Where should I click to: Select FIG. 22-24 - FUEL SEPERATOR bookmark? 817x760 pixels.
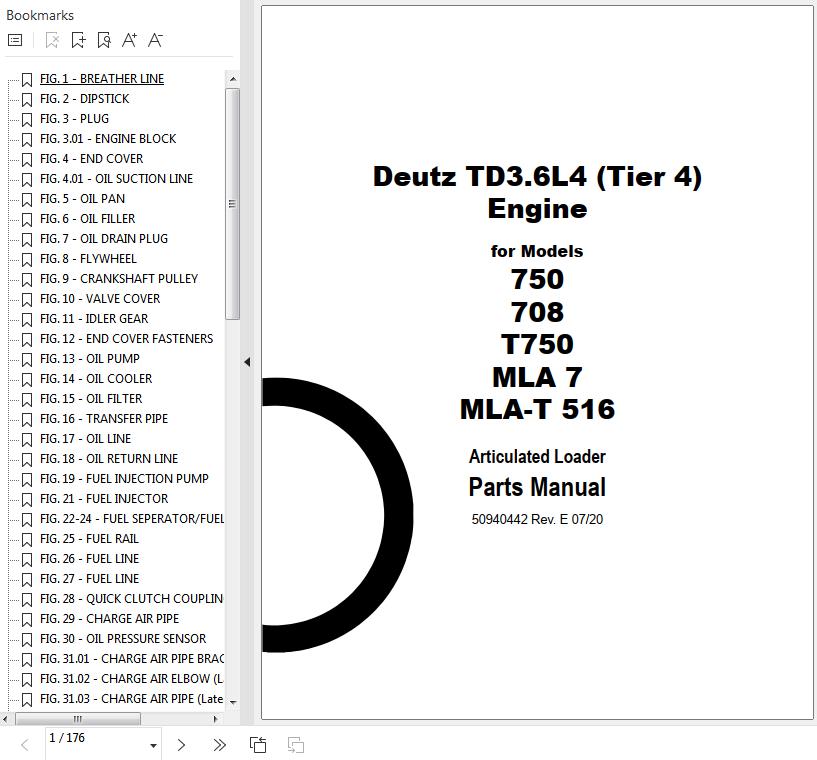132,519
